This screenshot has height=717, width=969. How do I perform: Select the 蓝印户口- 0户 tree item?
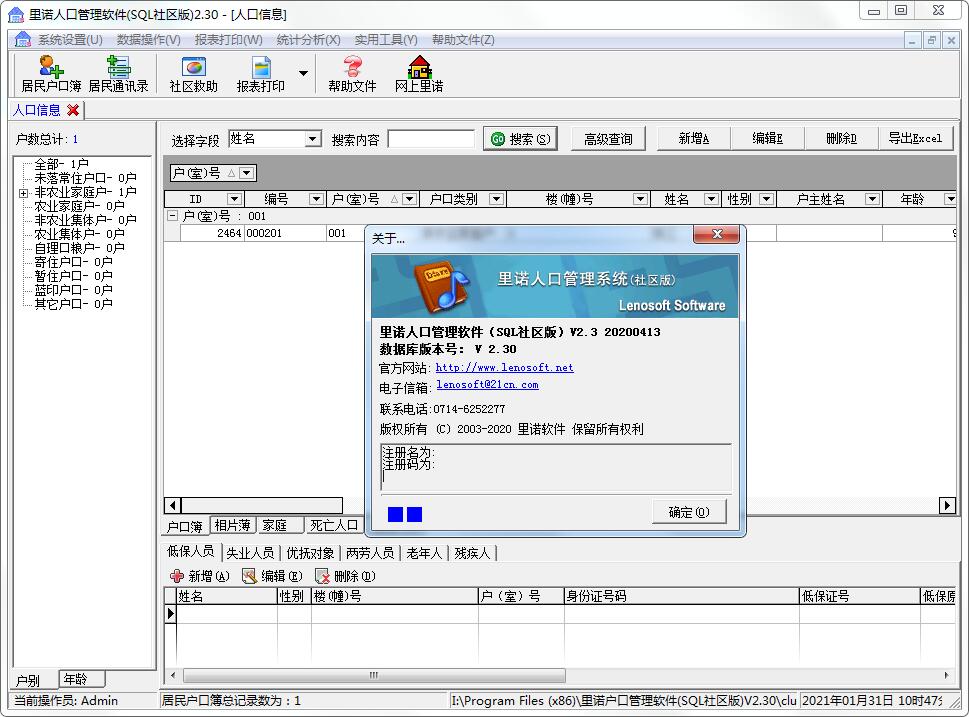[73, 290]
